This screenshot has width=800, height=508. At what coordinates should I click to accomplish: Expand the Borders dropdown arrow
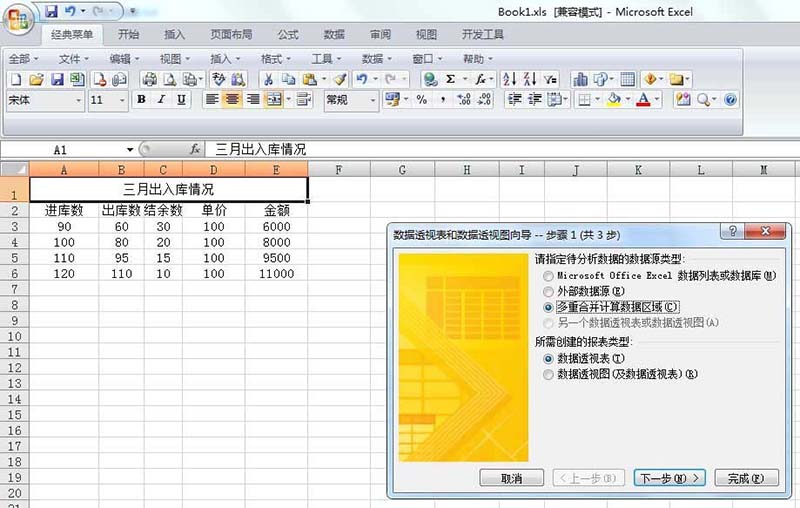coord(597,99)
